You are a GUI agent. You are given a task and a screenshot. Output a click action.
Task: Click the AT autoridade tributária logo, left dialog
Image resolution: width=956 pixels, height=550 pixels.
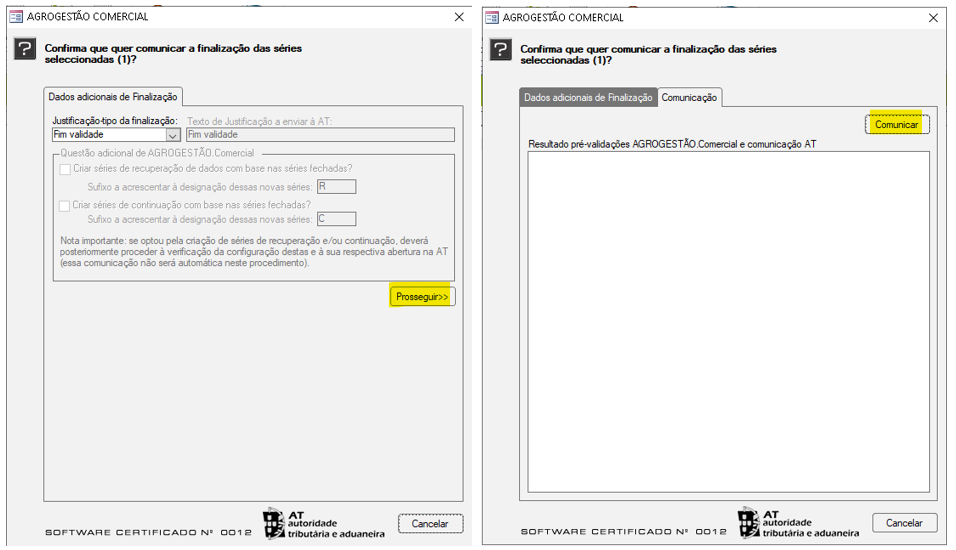(324, 524)
